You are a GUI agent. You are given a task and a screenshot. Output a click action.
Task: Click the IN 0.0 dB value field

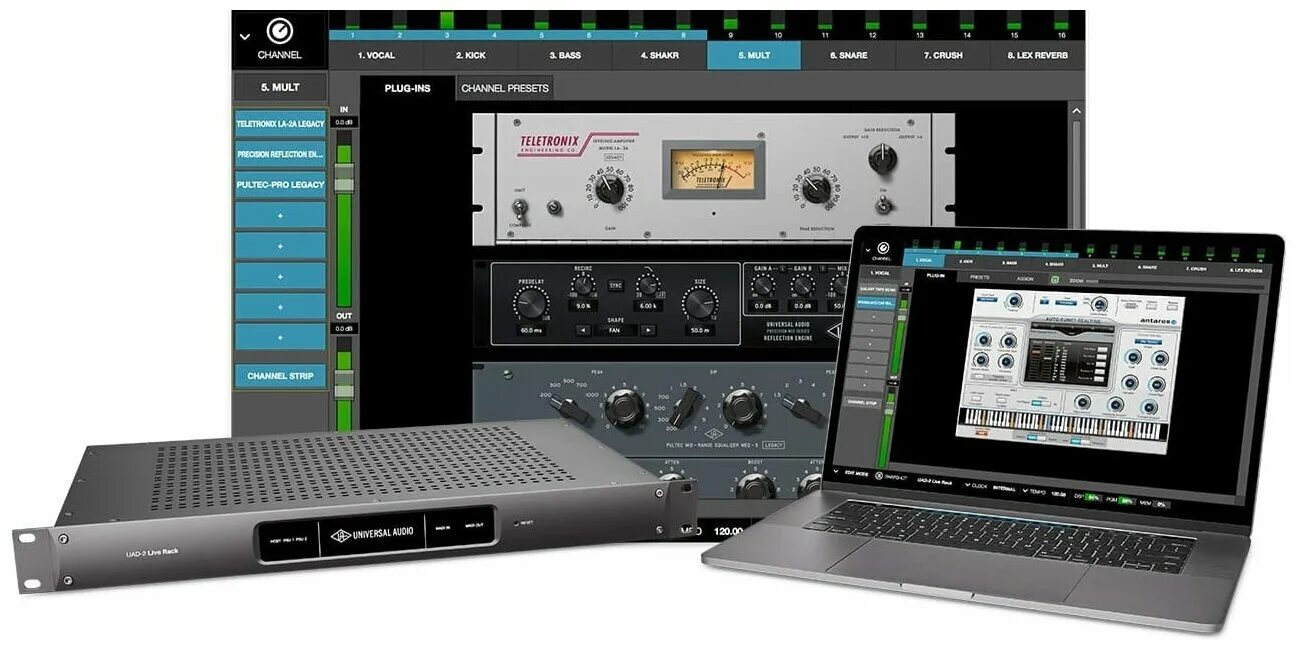[x=344, y=122]
